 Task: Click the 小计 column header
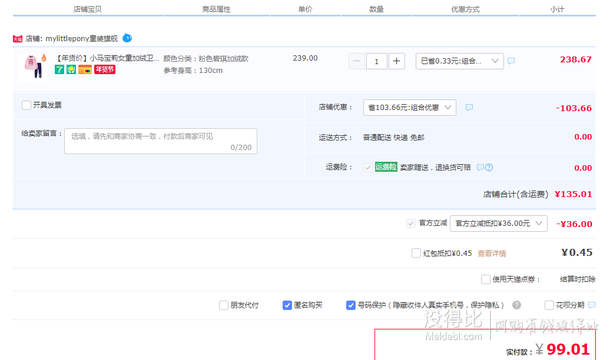tap(557, 9)
